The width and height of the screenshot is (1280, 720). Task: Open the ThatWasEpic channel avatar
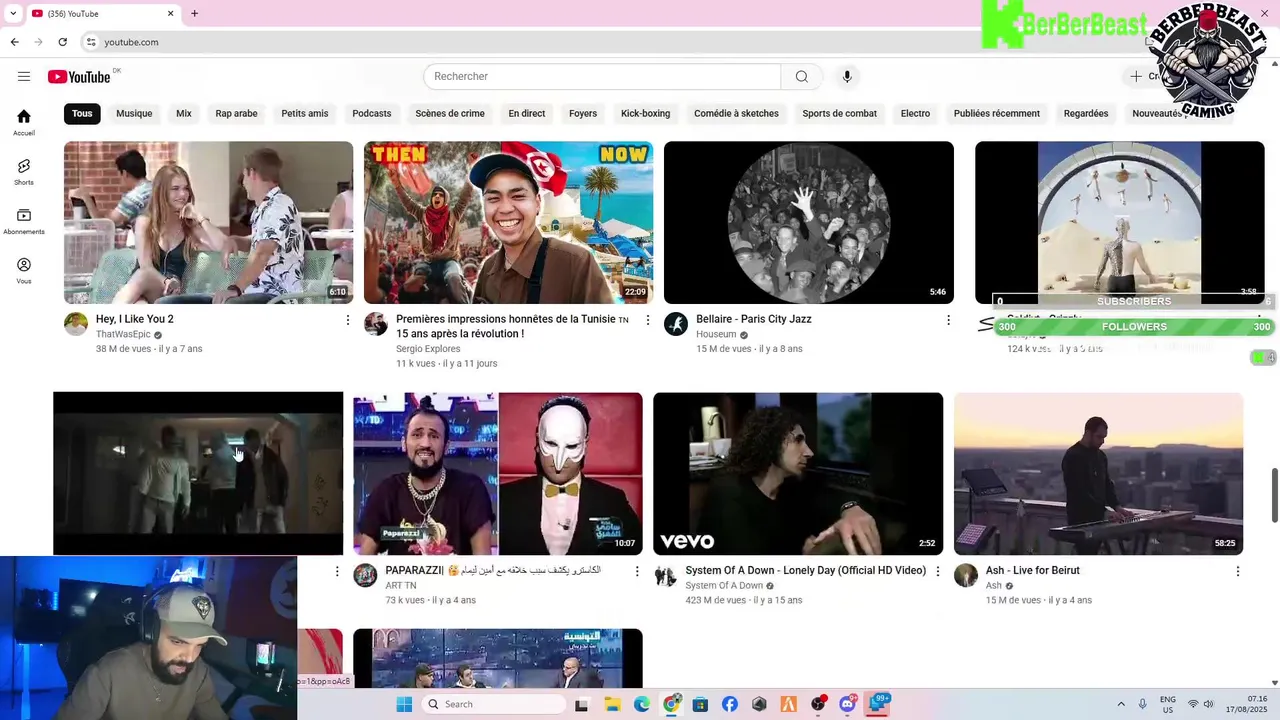76,324
